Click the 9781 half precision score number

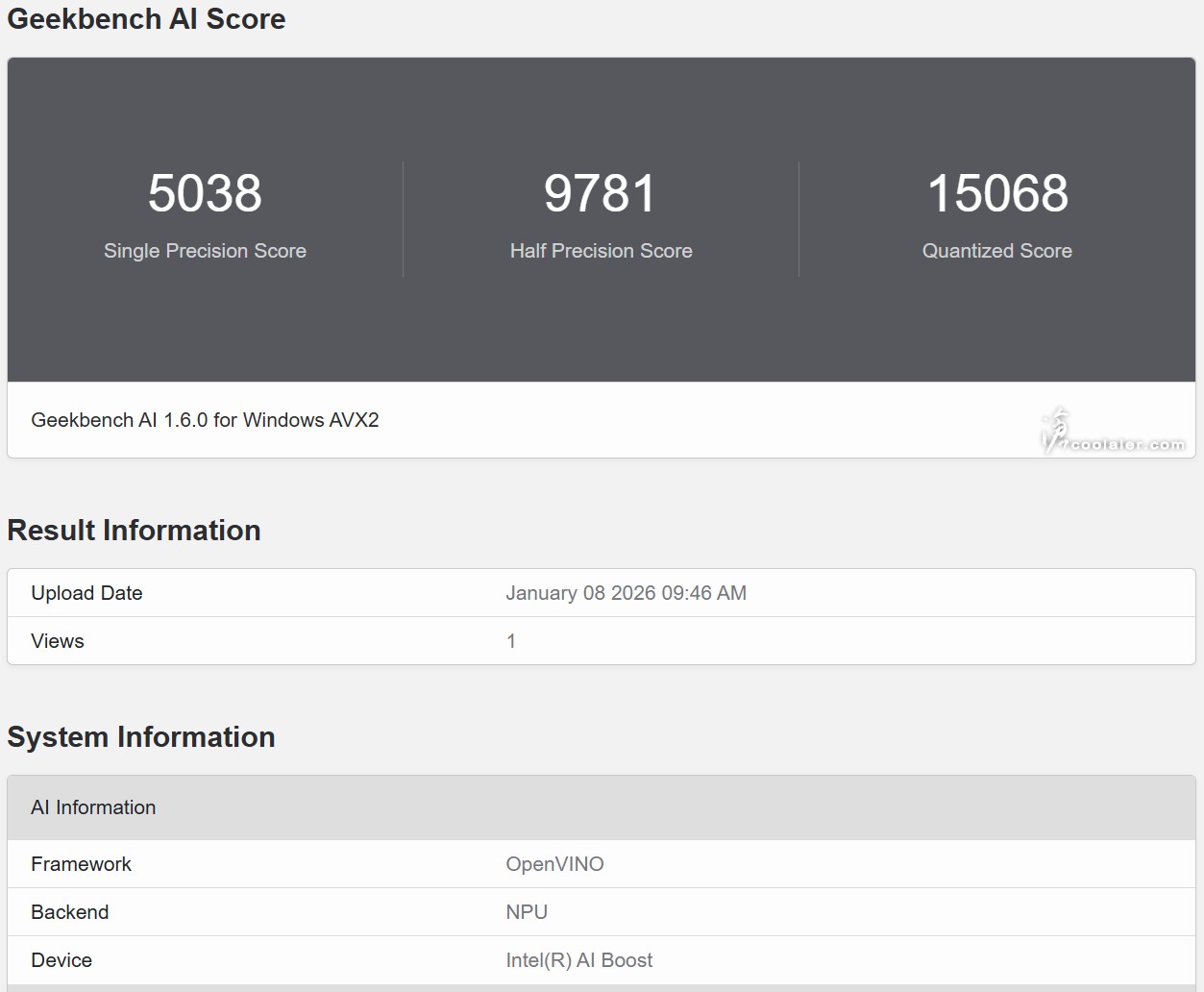[601, 193]
